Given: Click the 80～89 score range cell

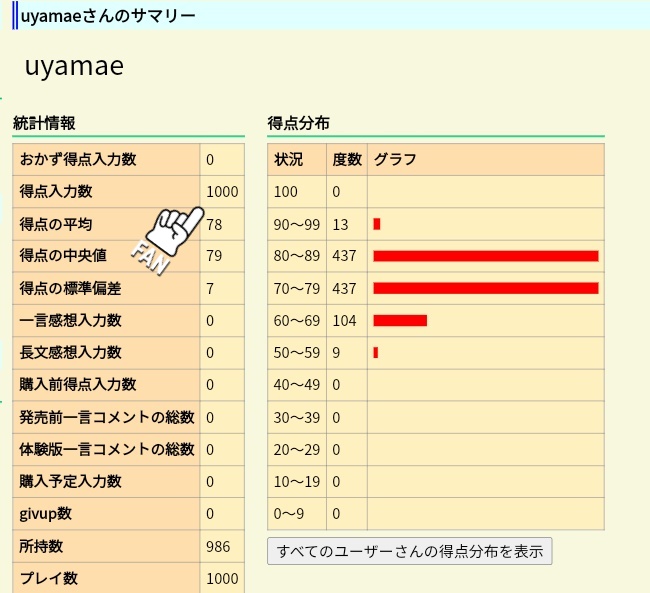Looking at the screenshot, I should point(297,256).
